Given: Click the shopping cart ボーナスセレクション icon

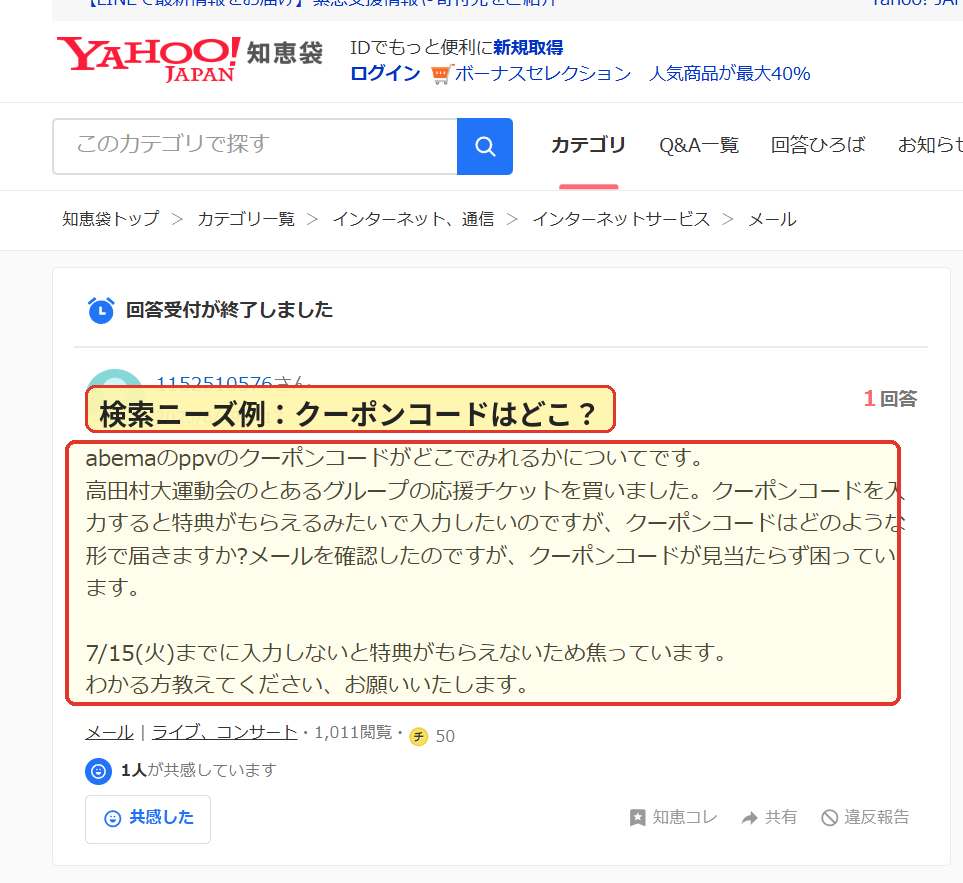Looking at the screenshot, I should 442,74.
